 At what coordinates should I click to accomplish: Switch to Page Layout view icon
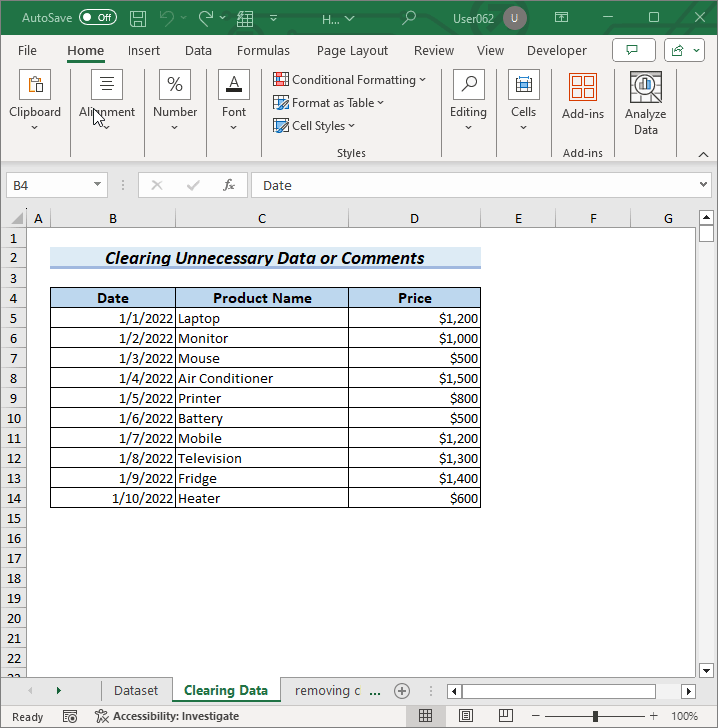tap(465, 715)
